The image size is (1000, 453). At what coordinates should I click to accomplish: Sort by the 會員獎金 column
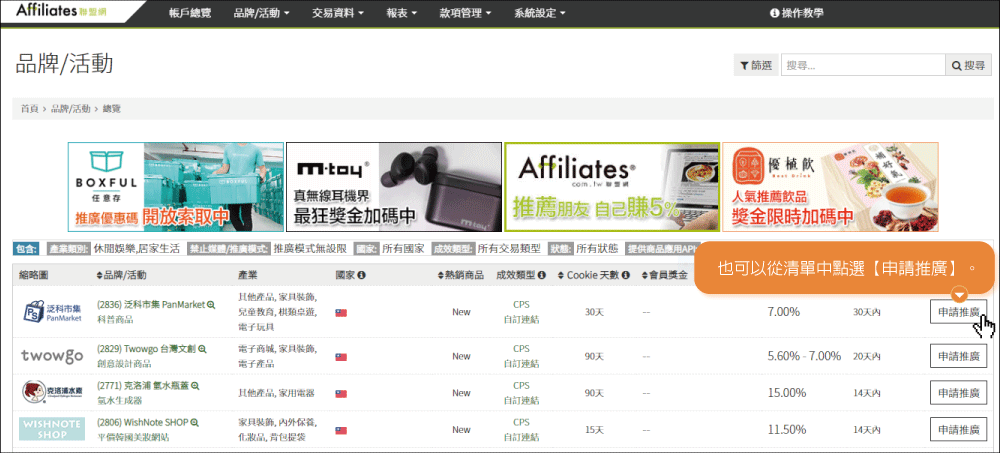tap(665, 275)
